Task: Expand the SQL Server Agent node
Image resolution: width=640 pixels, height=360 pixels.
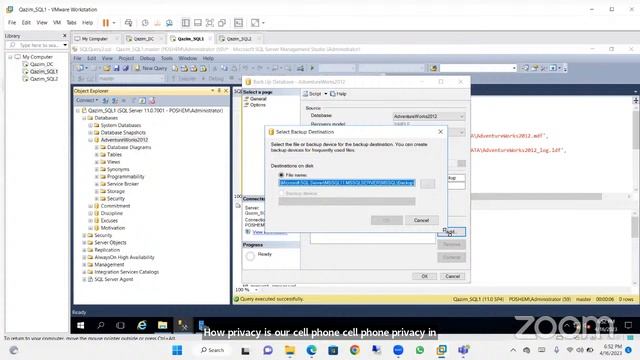Action: pos(84,280)
